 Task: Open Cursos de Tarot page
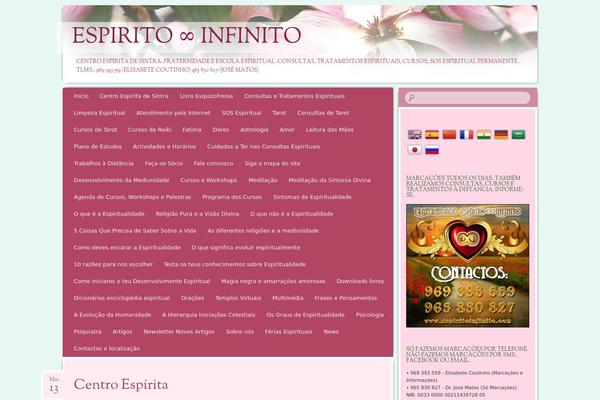click(x=95, y=130)
